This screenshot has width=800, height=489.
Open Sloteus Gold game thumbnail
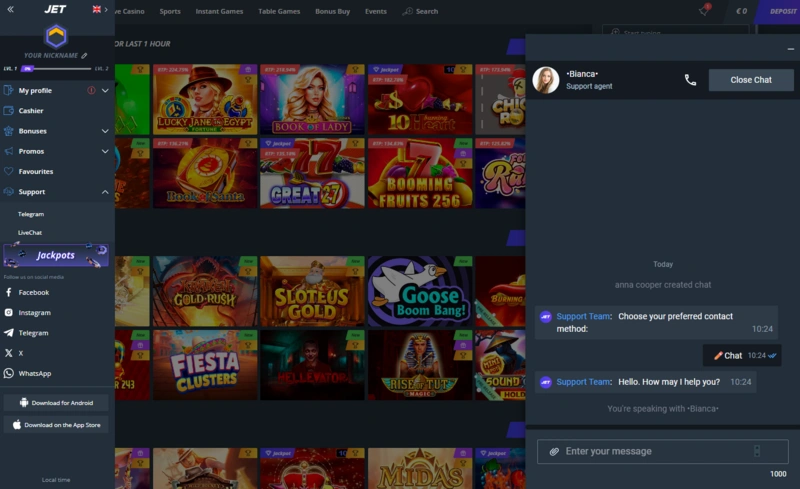pyautogui.click(x=312, y=291)
